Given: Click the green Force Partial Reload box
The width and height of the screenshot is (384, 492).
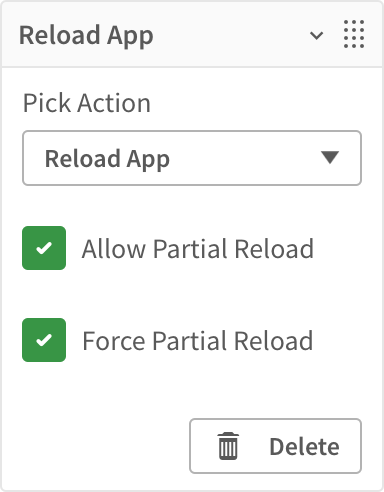Looking at the screenshot, I should [44, 340].
